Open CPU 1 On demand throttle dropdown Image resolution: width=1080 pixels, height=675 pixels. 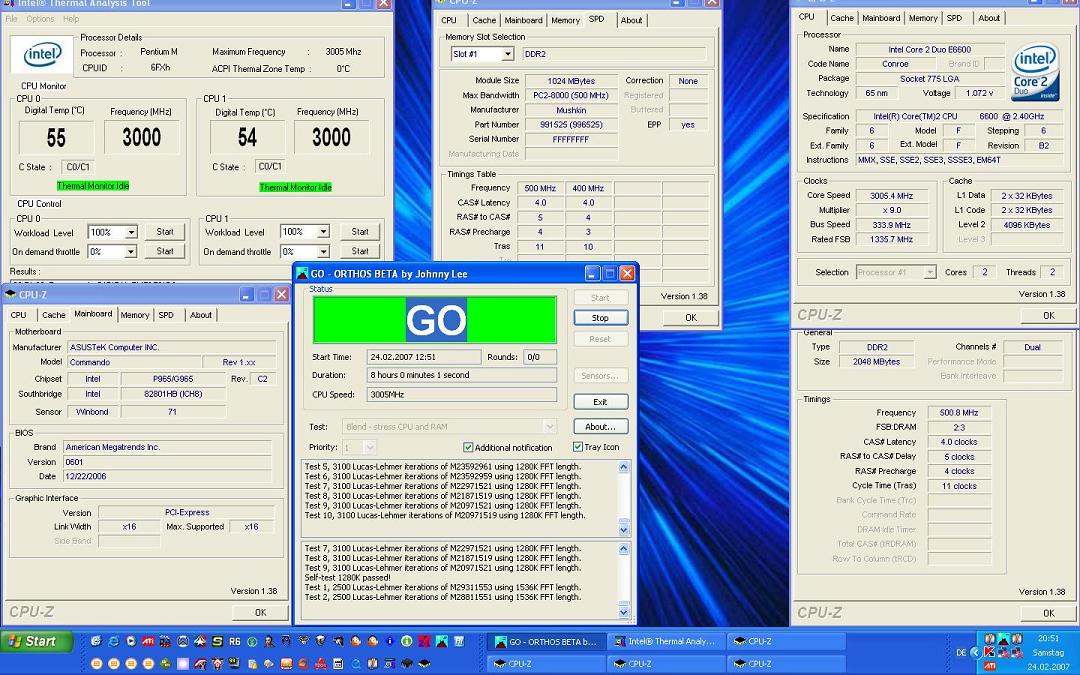tap(322, 252)
